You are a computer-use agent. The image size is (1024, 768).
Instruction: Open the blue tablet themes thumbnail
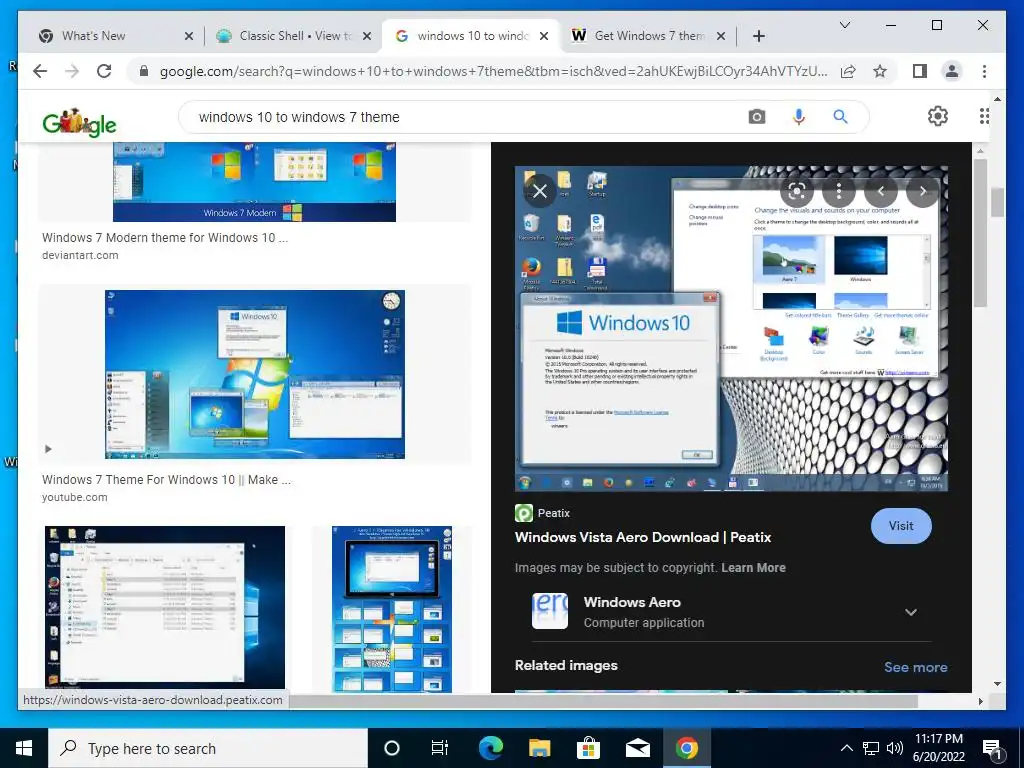click(392, 609)
